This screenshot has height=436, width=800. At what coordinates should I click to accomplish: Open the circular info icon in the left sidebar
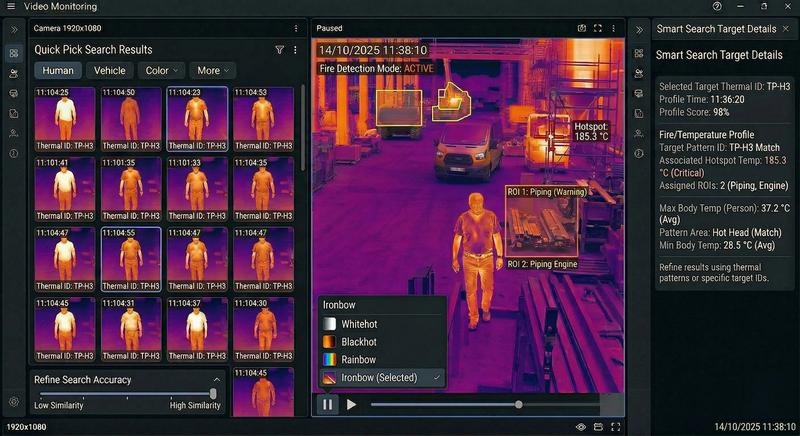point(14,153)
